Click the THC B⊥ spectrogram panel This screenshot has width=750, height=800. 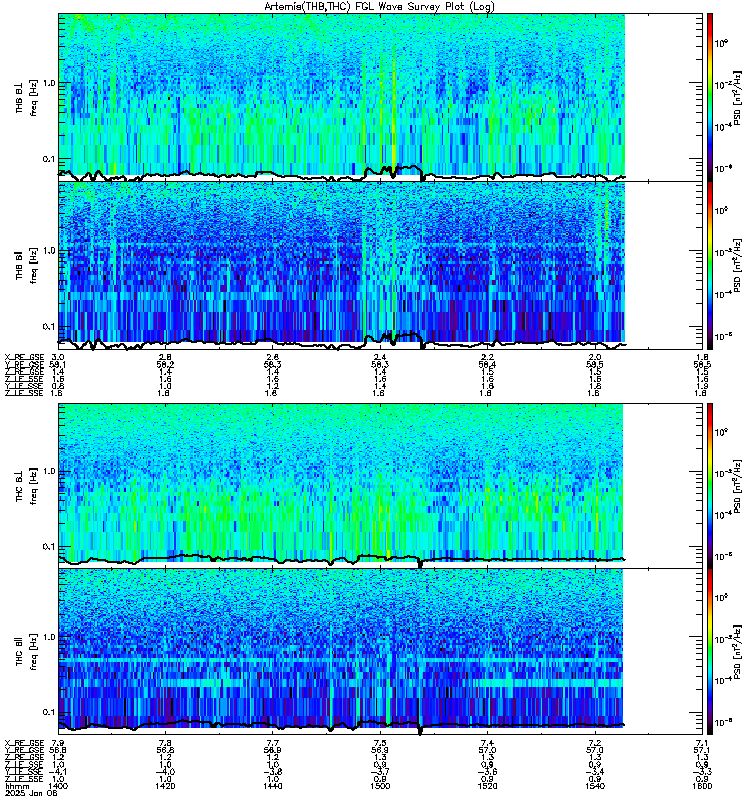[x=380, y=486]
